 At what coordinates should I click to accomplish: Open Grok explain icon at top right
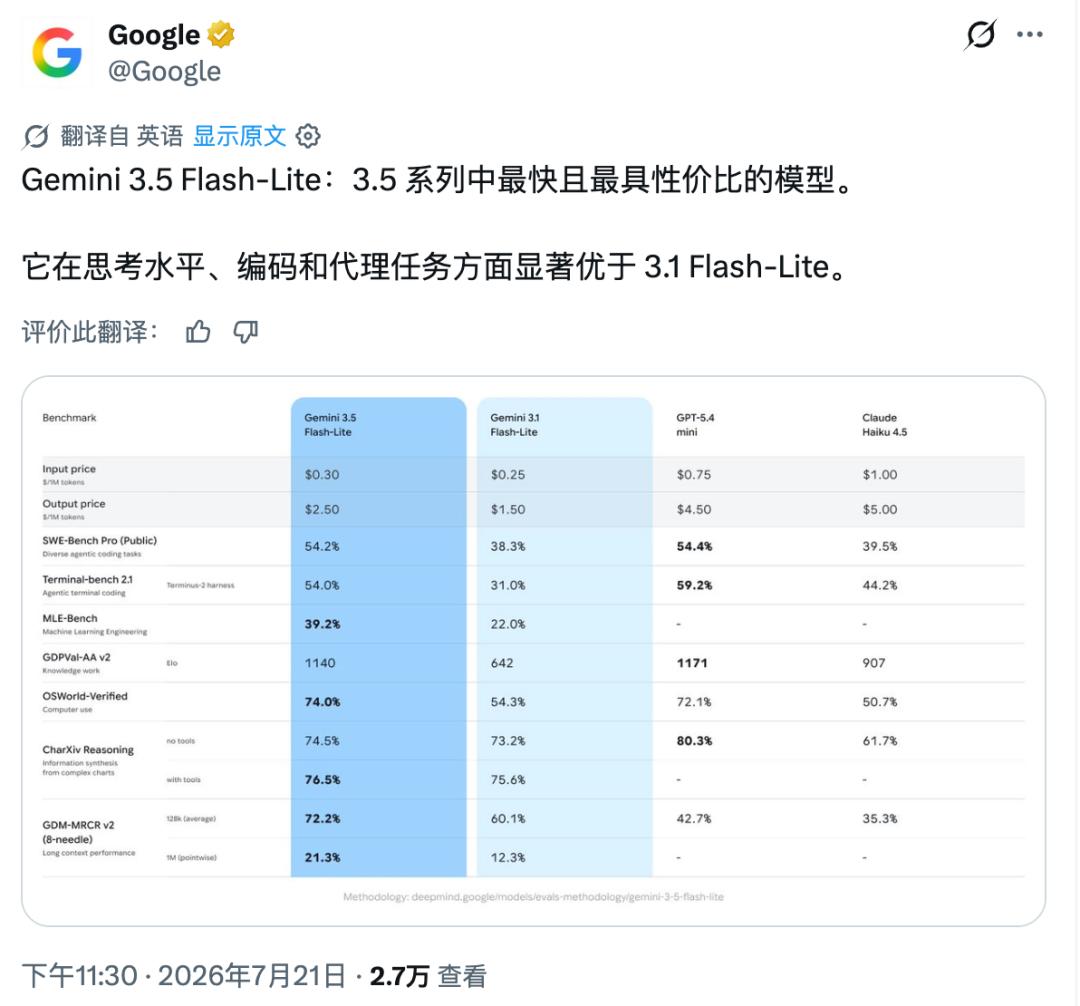[980, 34]
